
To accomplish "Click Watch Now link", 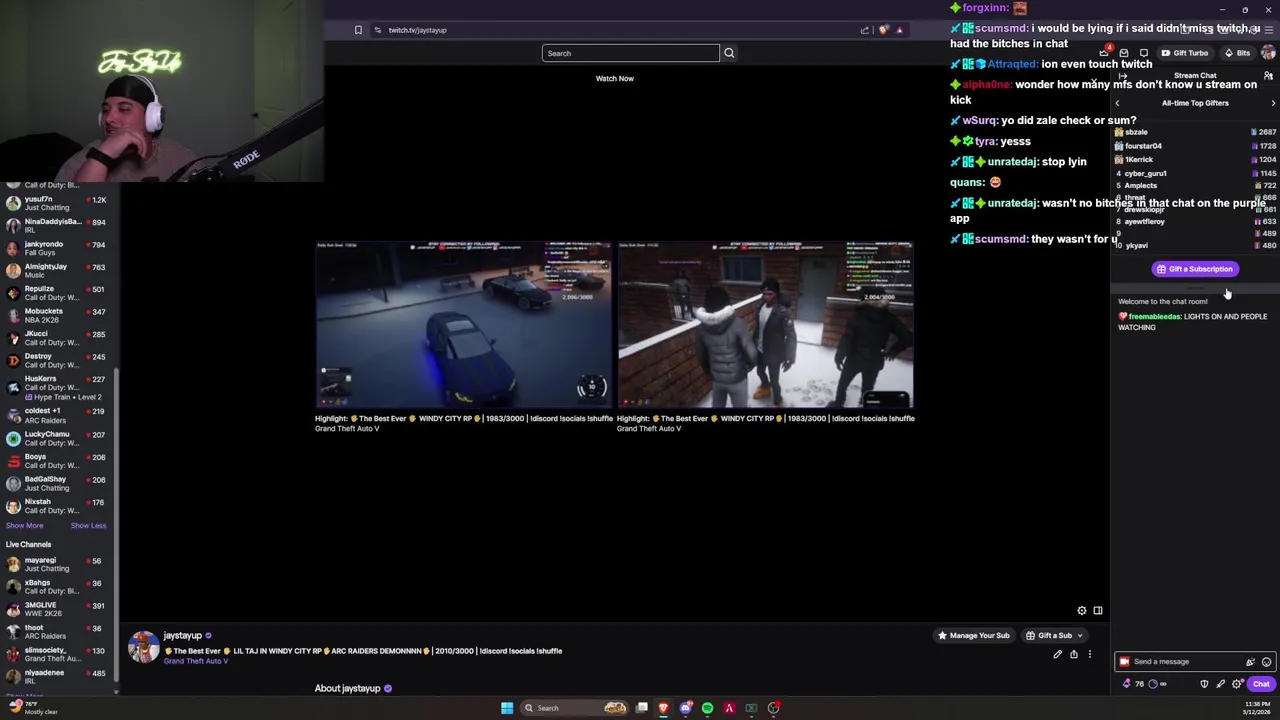I will click(614, 78).
